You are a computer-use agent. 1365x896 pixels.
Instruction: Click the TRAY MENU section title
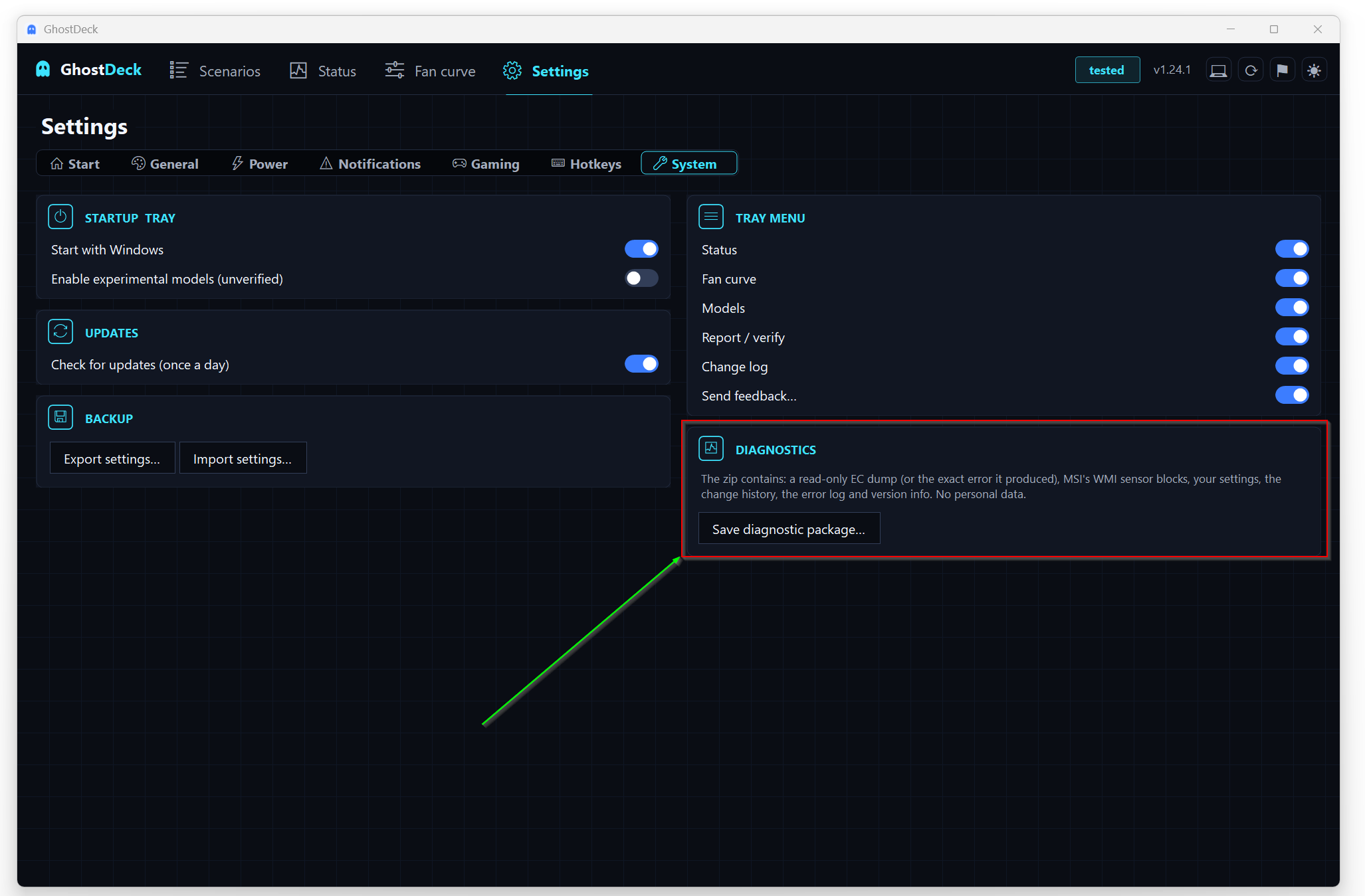770,218
